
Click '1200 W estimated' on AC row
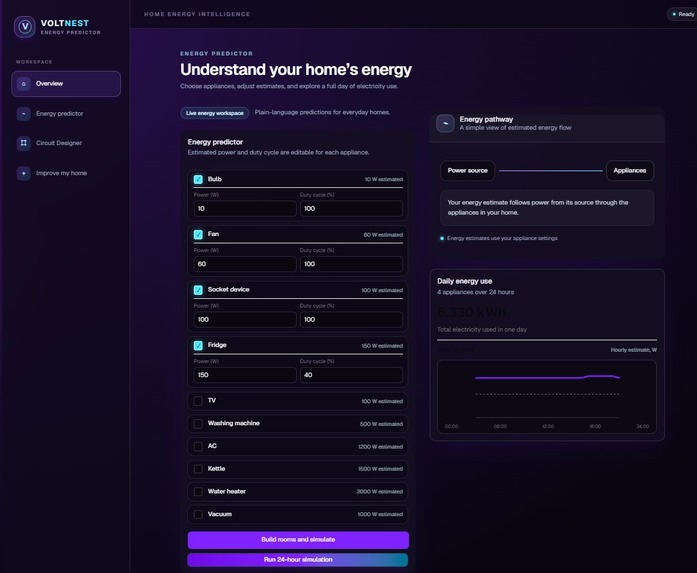click(x=381, y=447)
